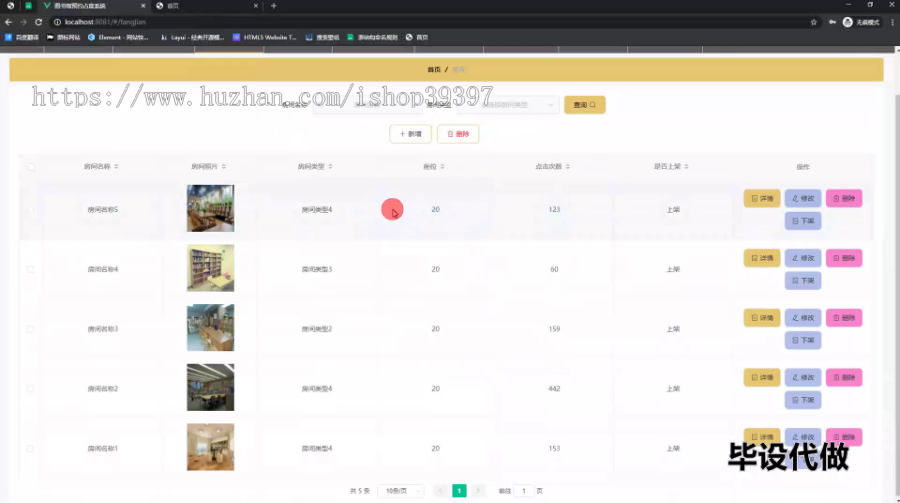900x503 pixels.
Task: Toggle the select-all checkbox in table header
Action: point(30,167)
